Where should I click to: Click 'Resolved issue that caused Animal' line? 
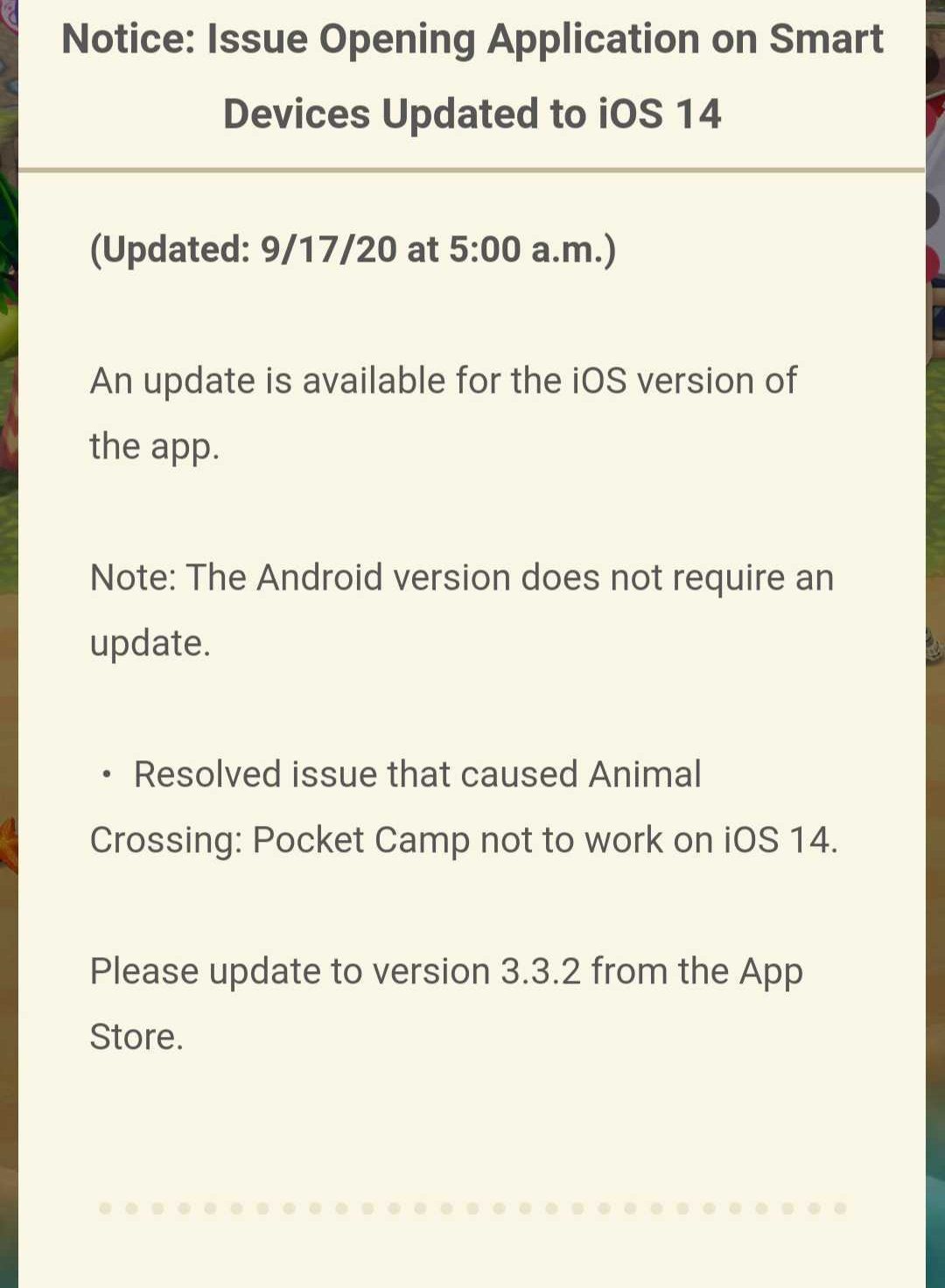[x=417, y=774]
